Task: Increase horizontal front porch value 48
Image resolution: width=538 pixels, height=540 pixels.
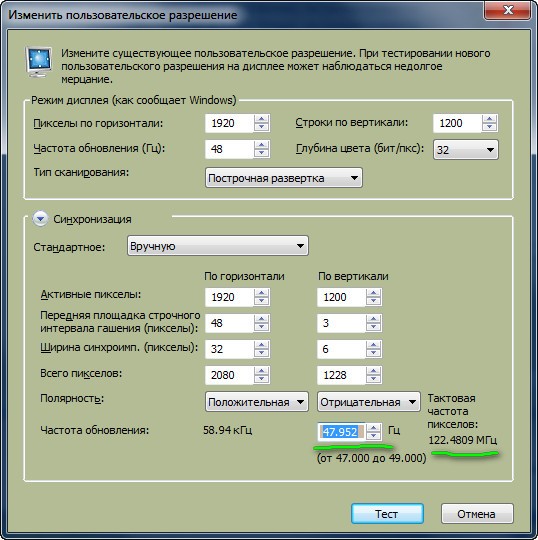Action: [x=262, y=319]
